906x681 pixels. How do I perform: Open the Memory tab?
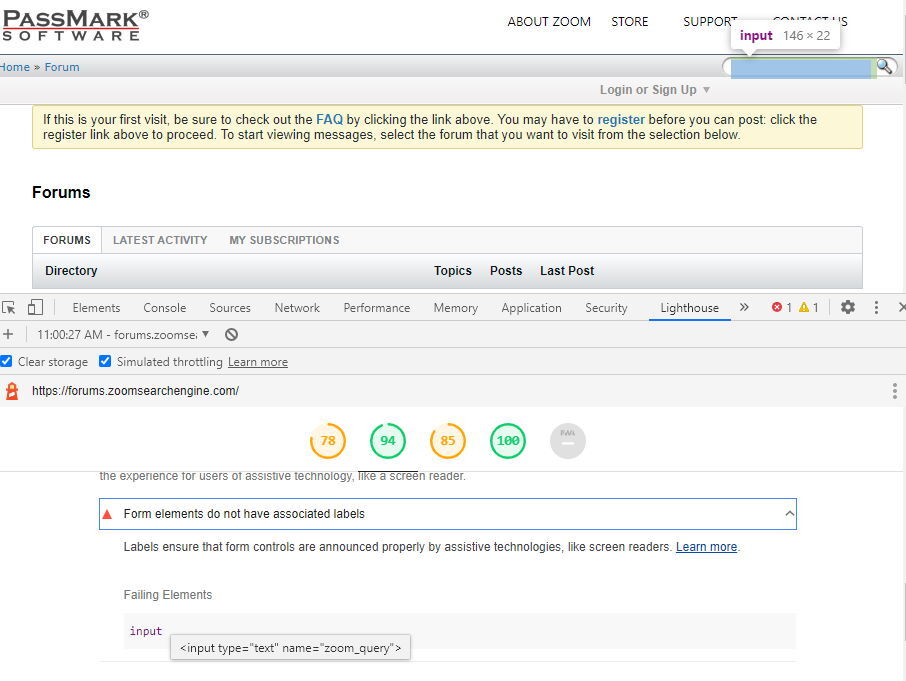456,308
